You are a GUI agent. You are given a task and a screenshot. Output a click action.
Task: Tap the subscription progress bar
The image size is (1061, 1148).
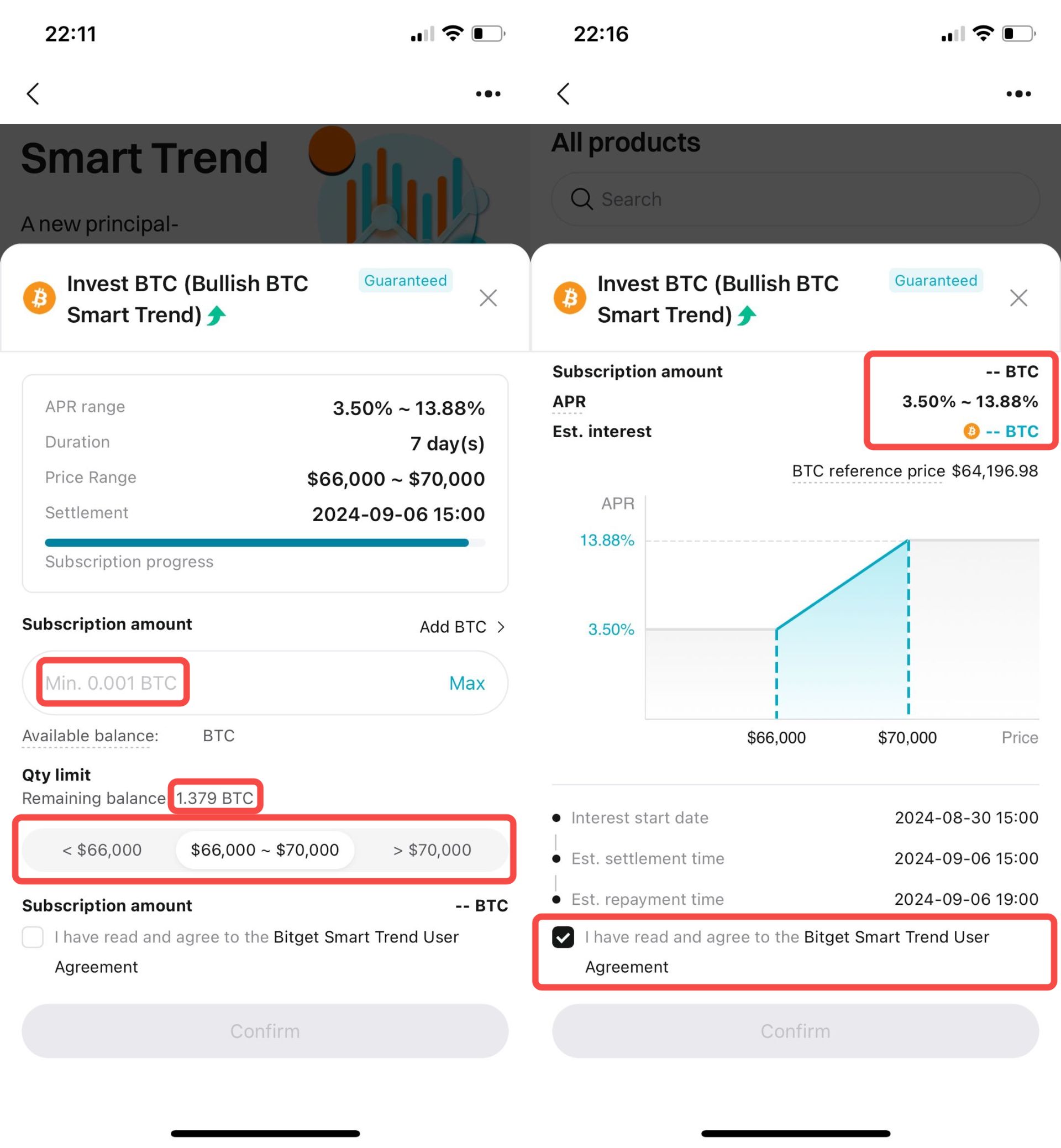point(265,543)
